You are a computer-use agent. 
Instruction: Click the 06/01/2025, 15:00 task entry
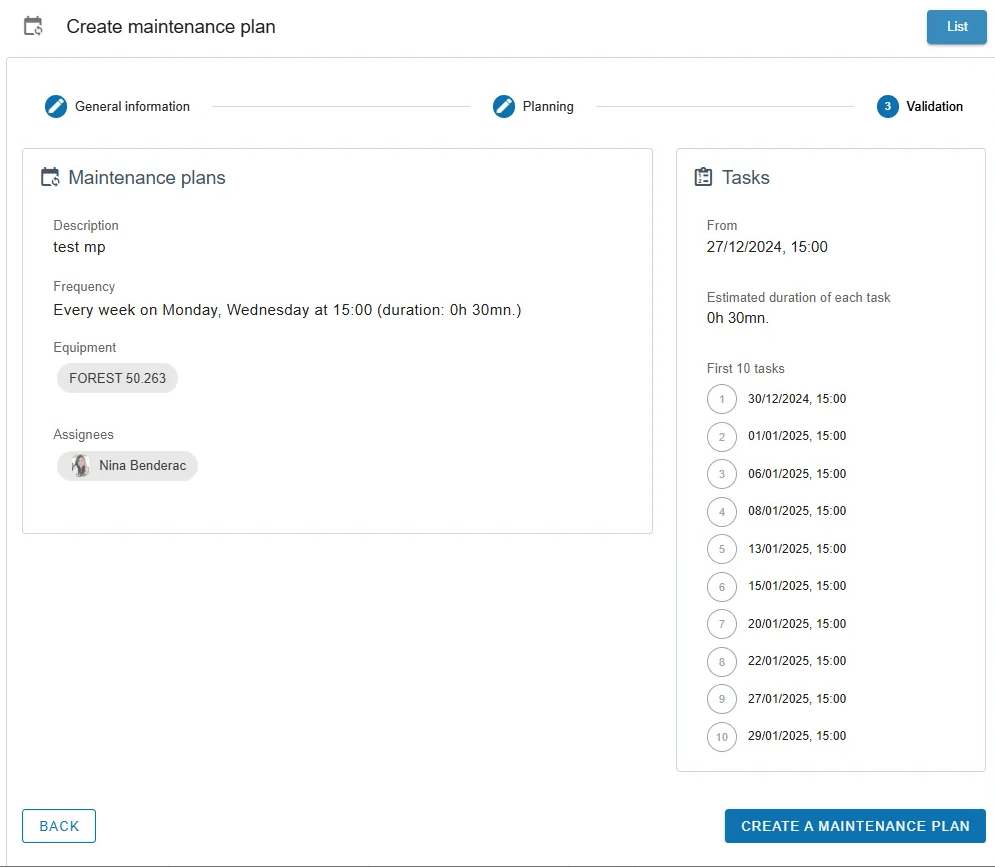(x=797, y=474)
